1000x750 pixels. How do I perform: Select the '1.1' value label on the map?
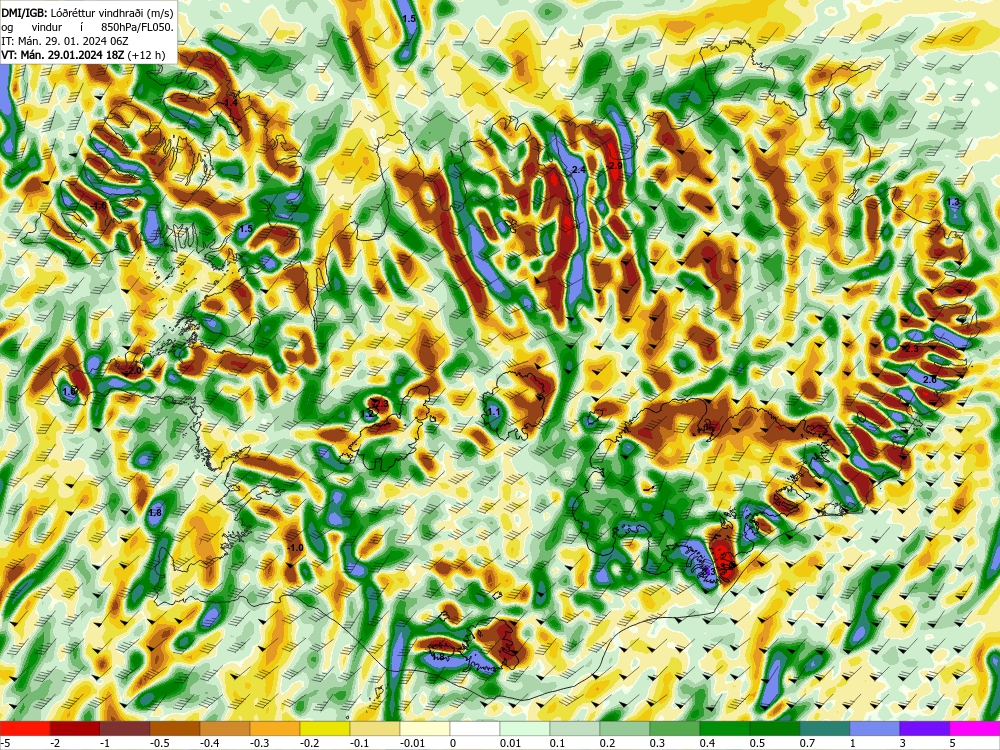coord(494,412)
